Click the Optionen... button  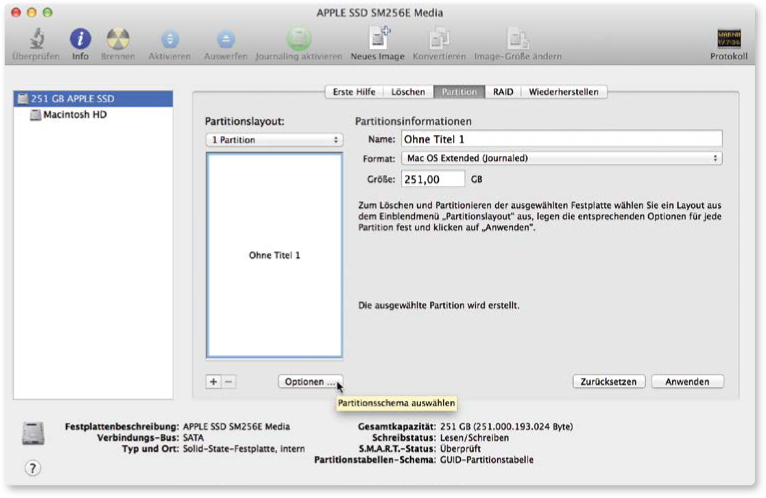[310, 382]
